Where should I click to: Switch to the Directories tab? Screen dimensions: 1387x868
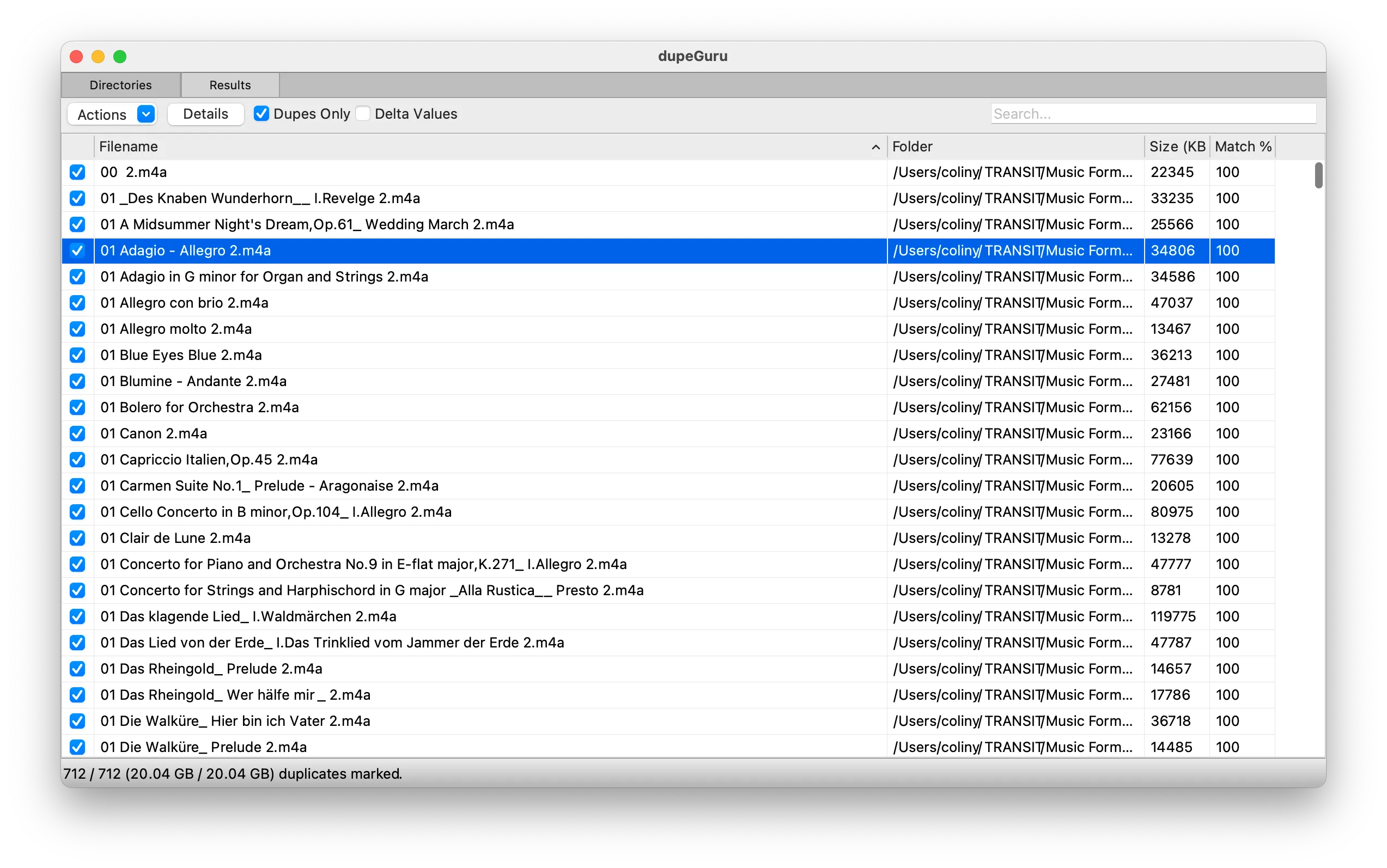pos(120,84)
